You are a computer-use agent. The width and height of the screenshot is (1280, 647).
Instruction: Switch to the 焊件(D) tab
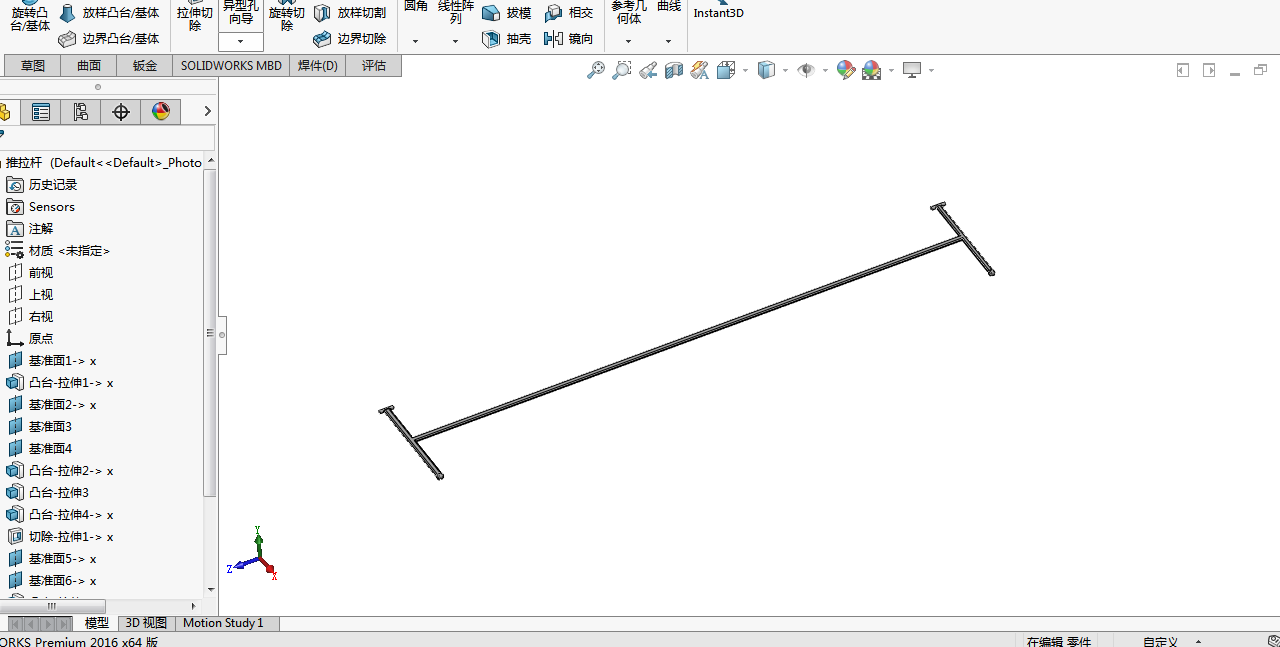[x=318, y=66]
